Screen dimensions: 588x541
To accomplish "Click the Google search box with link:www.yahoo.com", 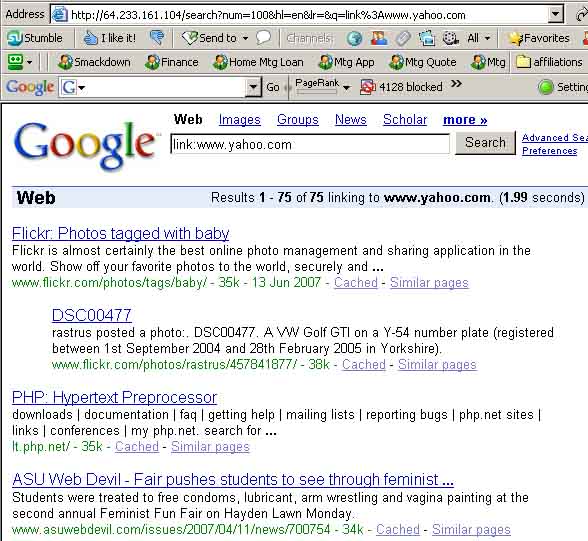I will coord(310,144).
